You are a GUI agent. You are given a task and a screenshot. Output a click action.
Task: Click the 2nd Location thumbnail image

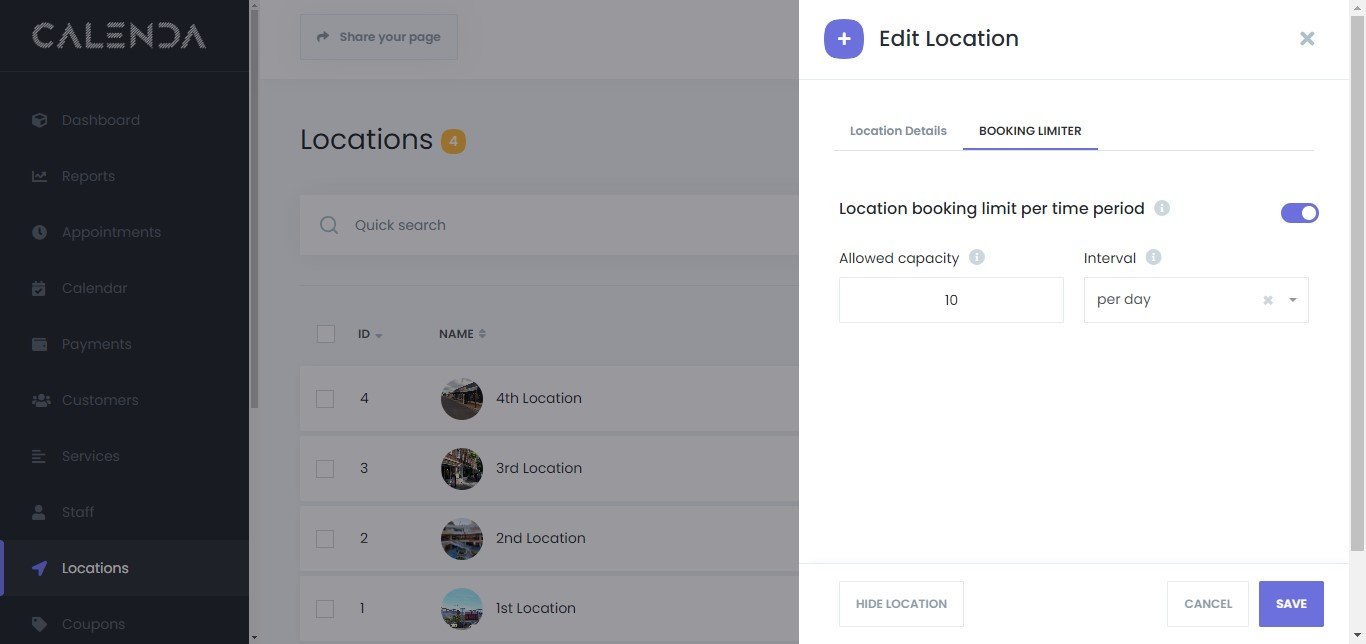coord(462,538)
